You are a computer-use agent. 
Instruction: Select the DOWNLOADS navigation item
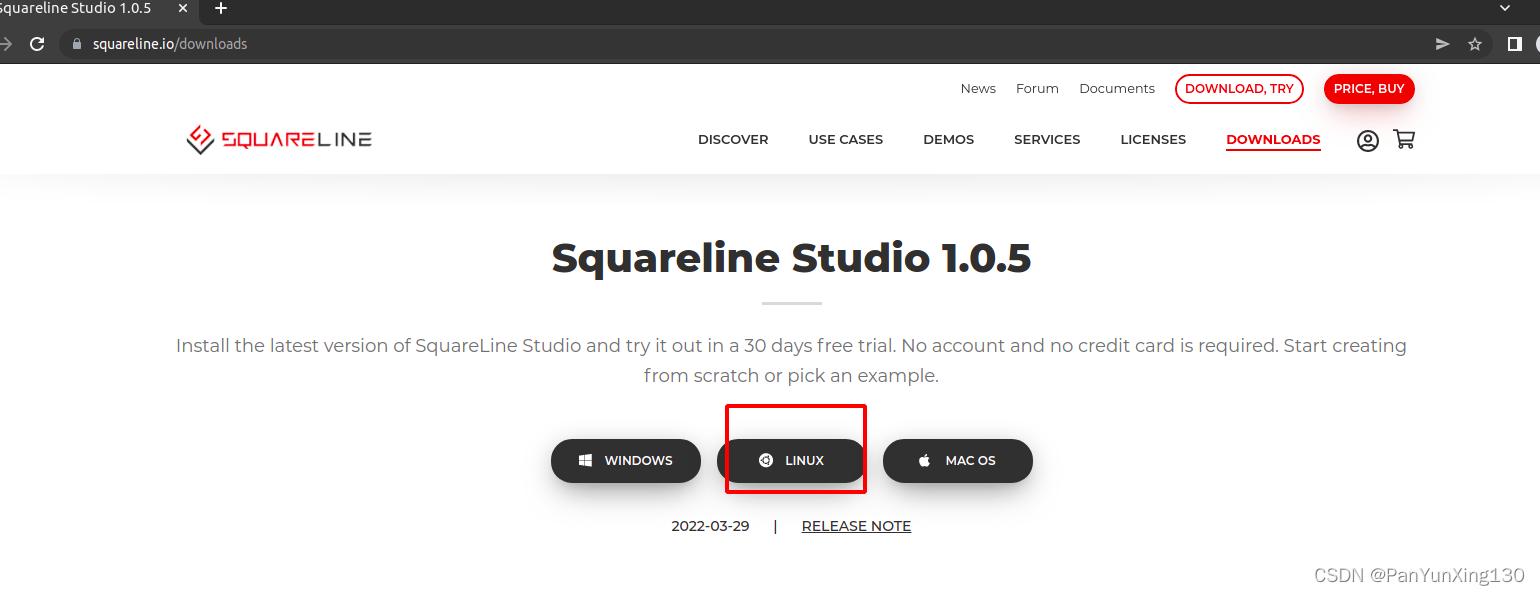tap(1272, 140)
